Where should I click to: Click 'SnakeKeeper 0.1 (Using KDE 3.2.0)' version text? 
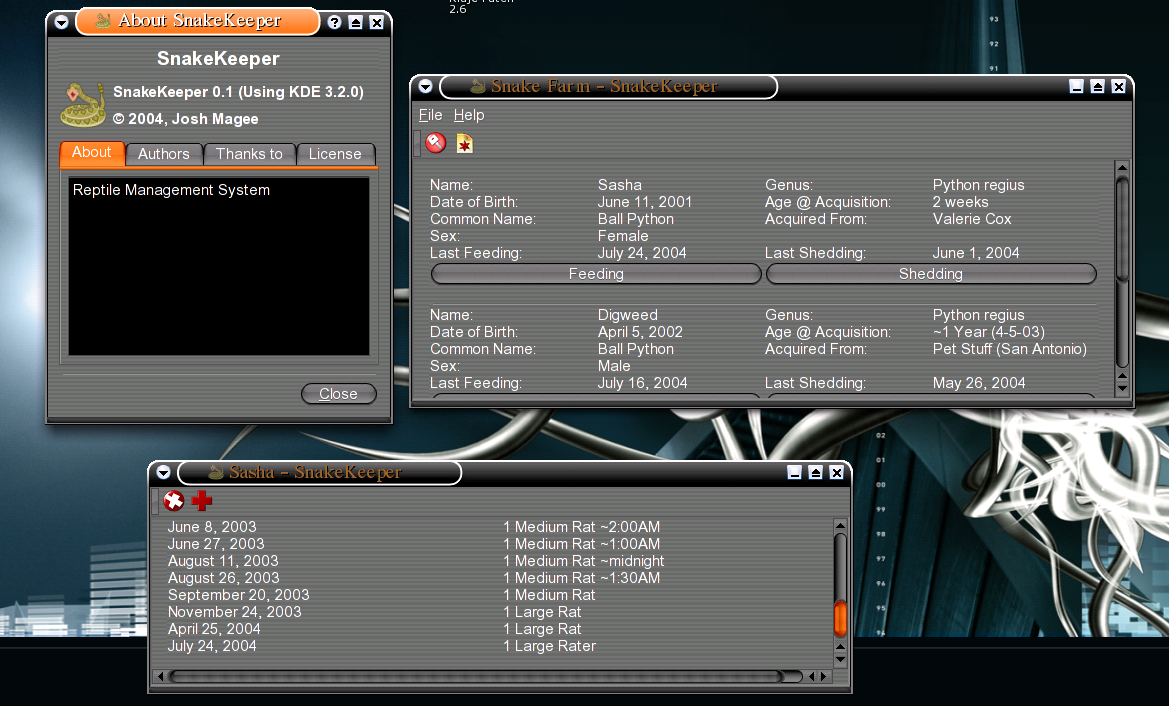[x=239, y=92]
